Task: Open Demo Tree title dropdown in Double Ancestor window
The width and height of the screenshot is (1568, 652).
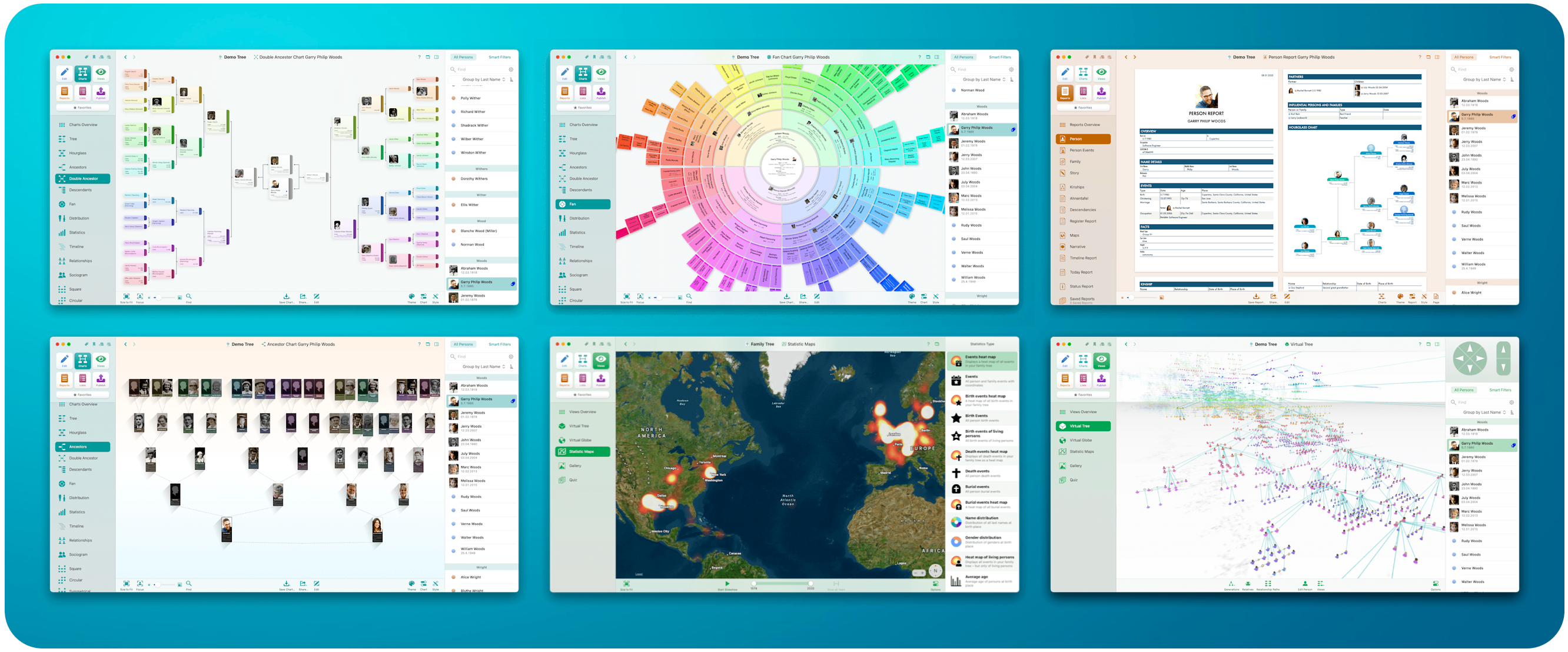Action: pos(234,57)
